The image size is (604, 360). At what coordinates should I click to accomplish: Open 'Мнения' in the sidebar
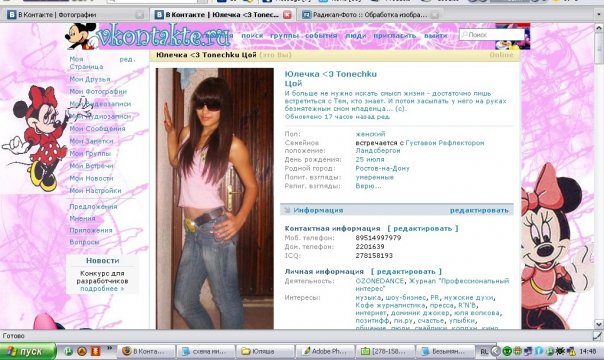pos(82,218)
